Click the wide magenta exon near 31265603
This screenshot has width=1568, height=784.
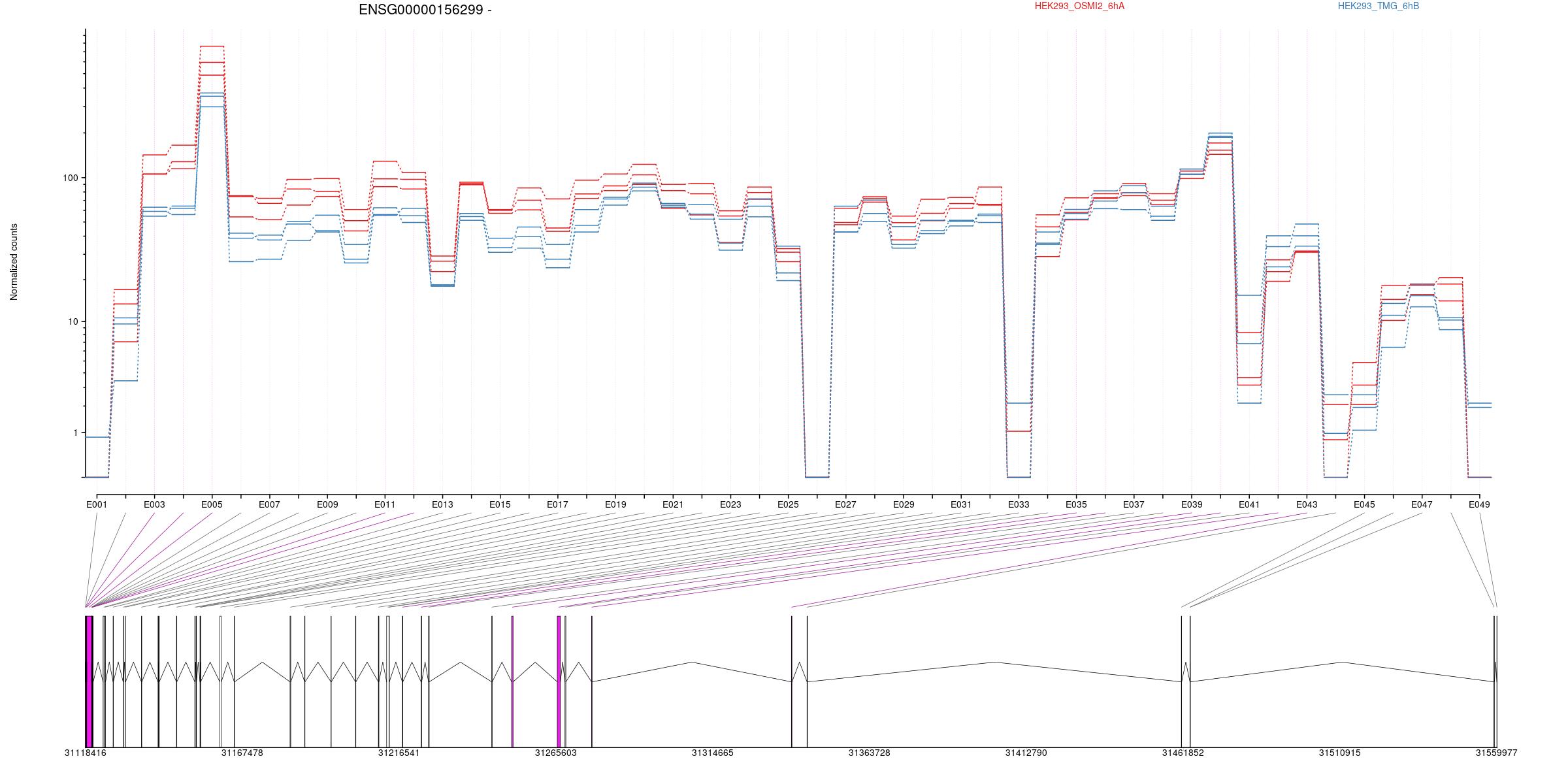point(559,681)
